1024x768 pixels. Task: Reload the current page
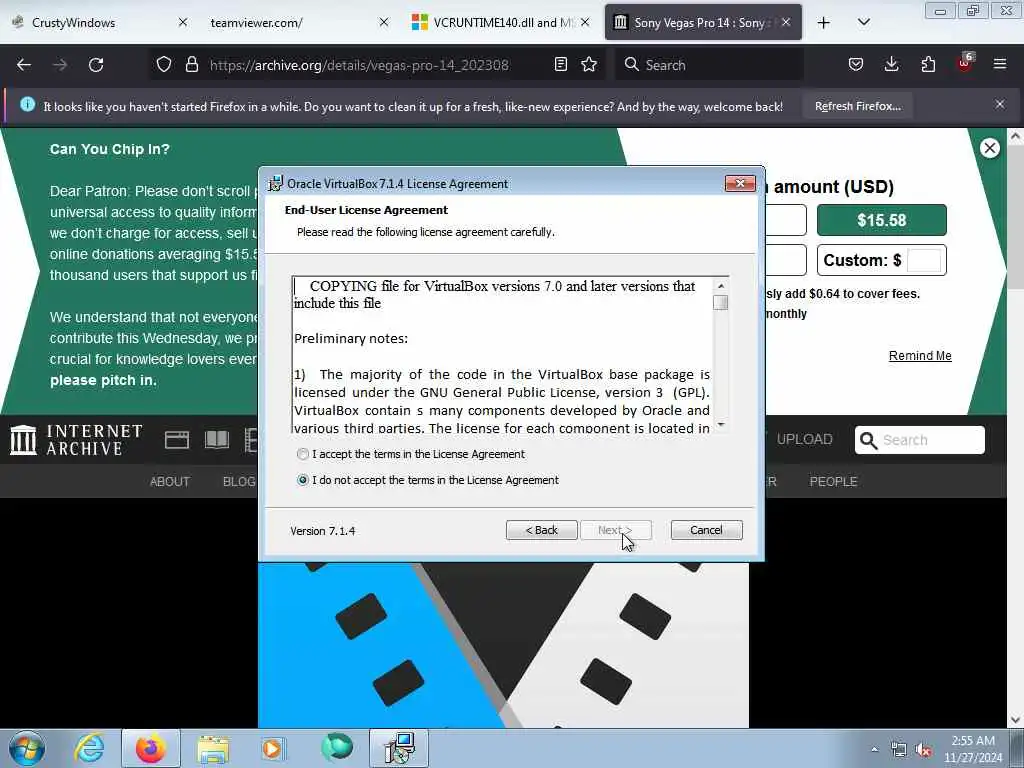pyautogui.click(x=96, y=65)
